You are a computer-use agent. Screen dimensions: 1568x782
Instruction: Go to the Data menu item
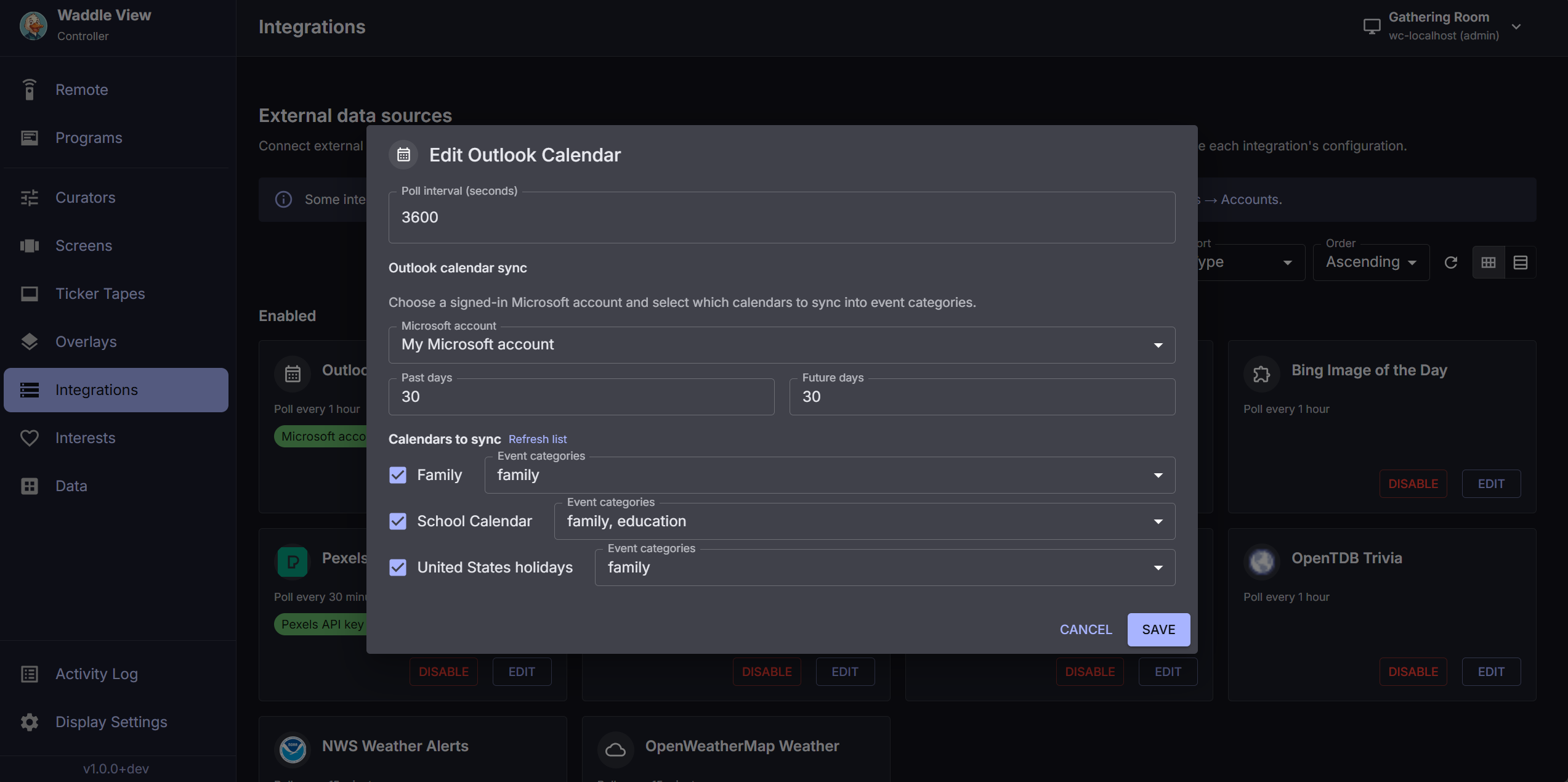pos(116,486)
